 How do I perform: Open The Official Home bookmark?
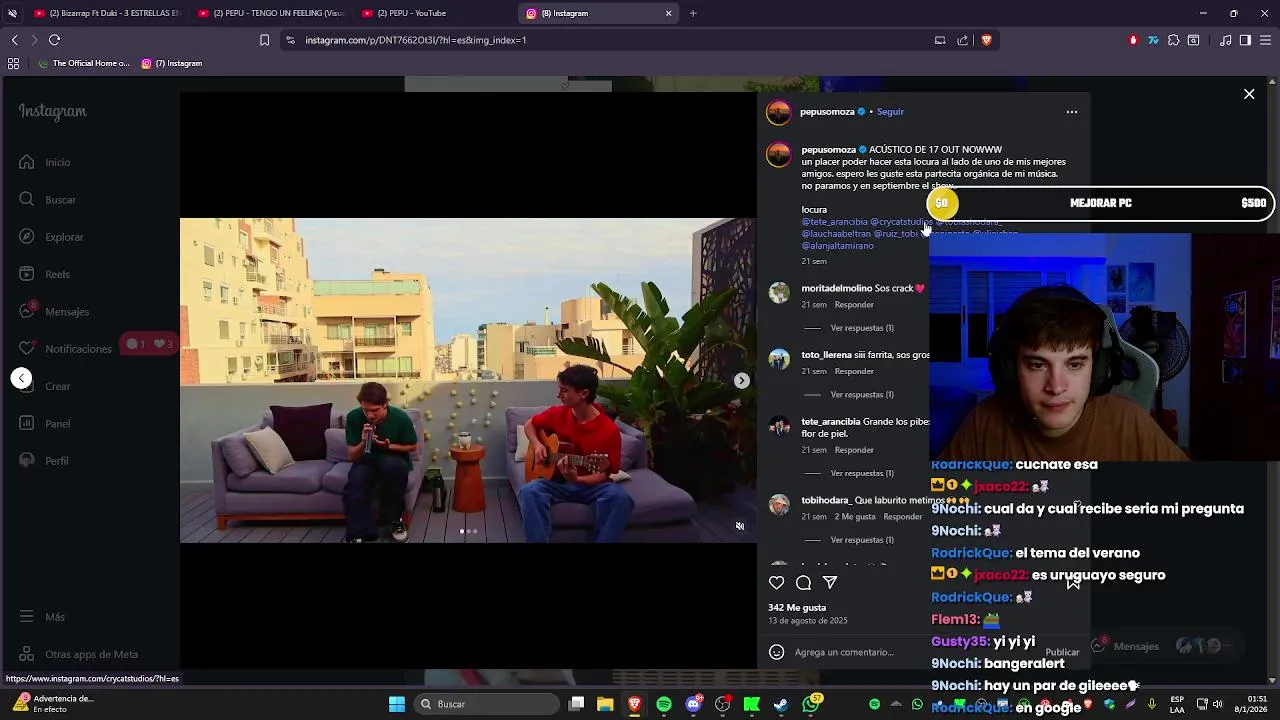(83, 63)
